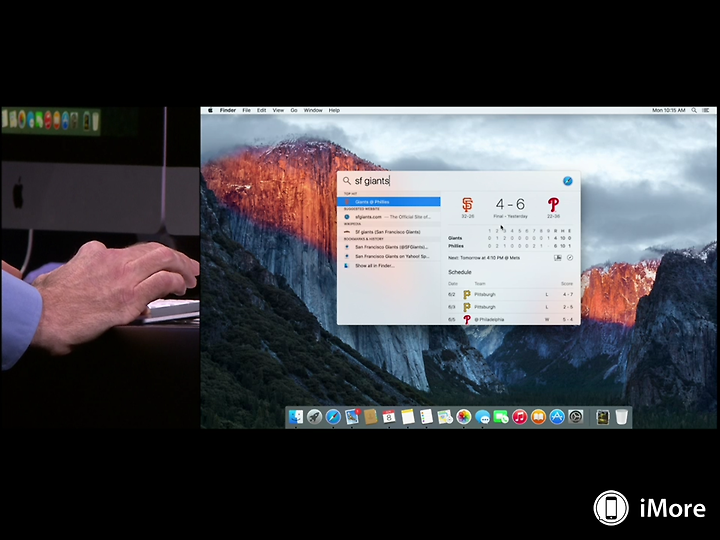Open Notification Center menu bar icon
The image size is (720, 540).
pos(706,110)
